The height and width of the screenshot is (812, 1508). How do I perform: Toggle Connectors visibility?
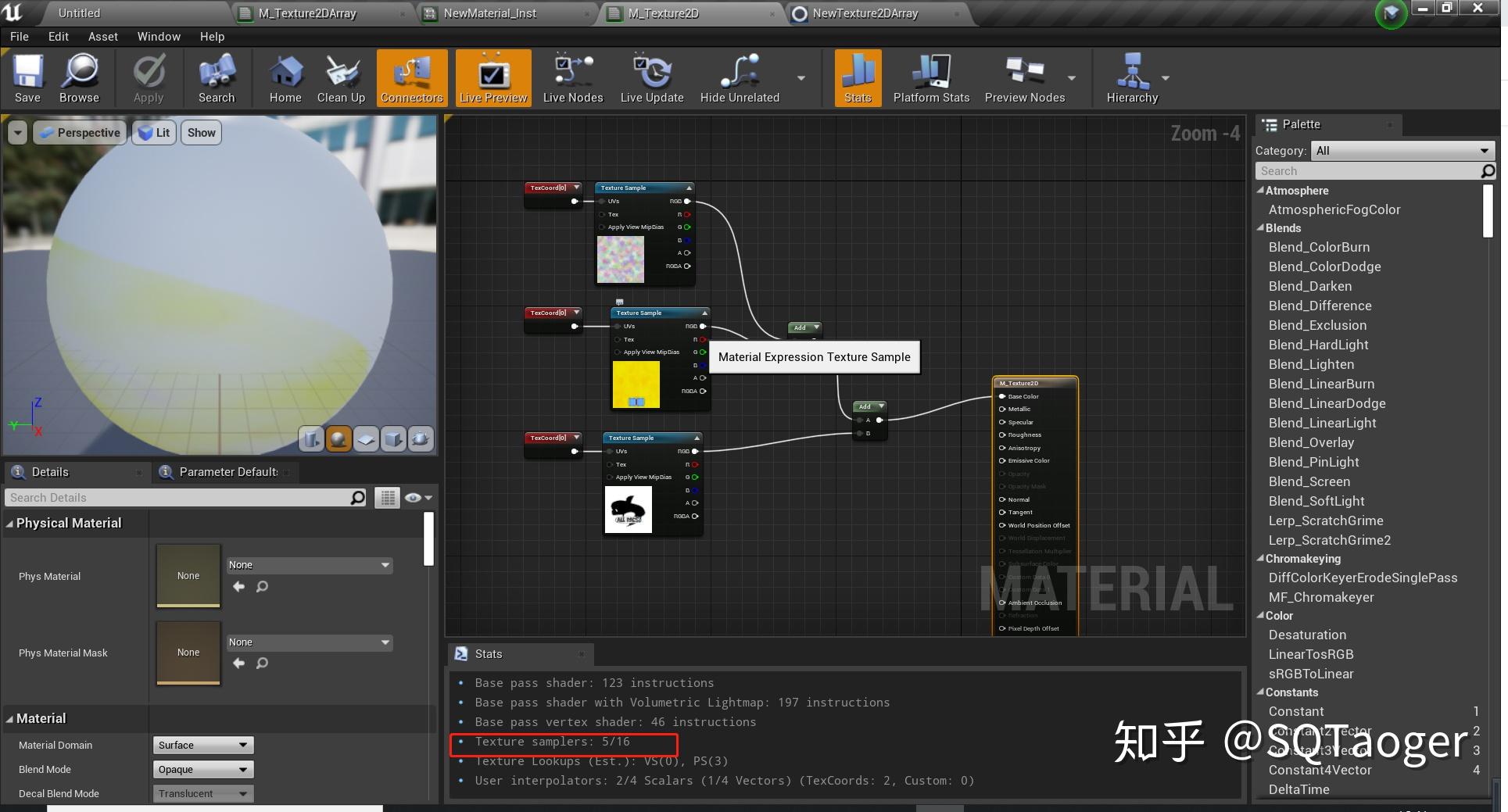(411, 77)
